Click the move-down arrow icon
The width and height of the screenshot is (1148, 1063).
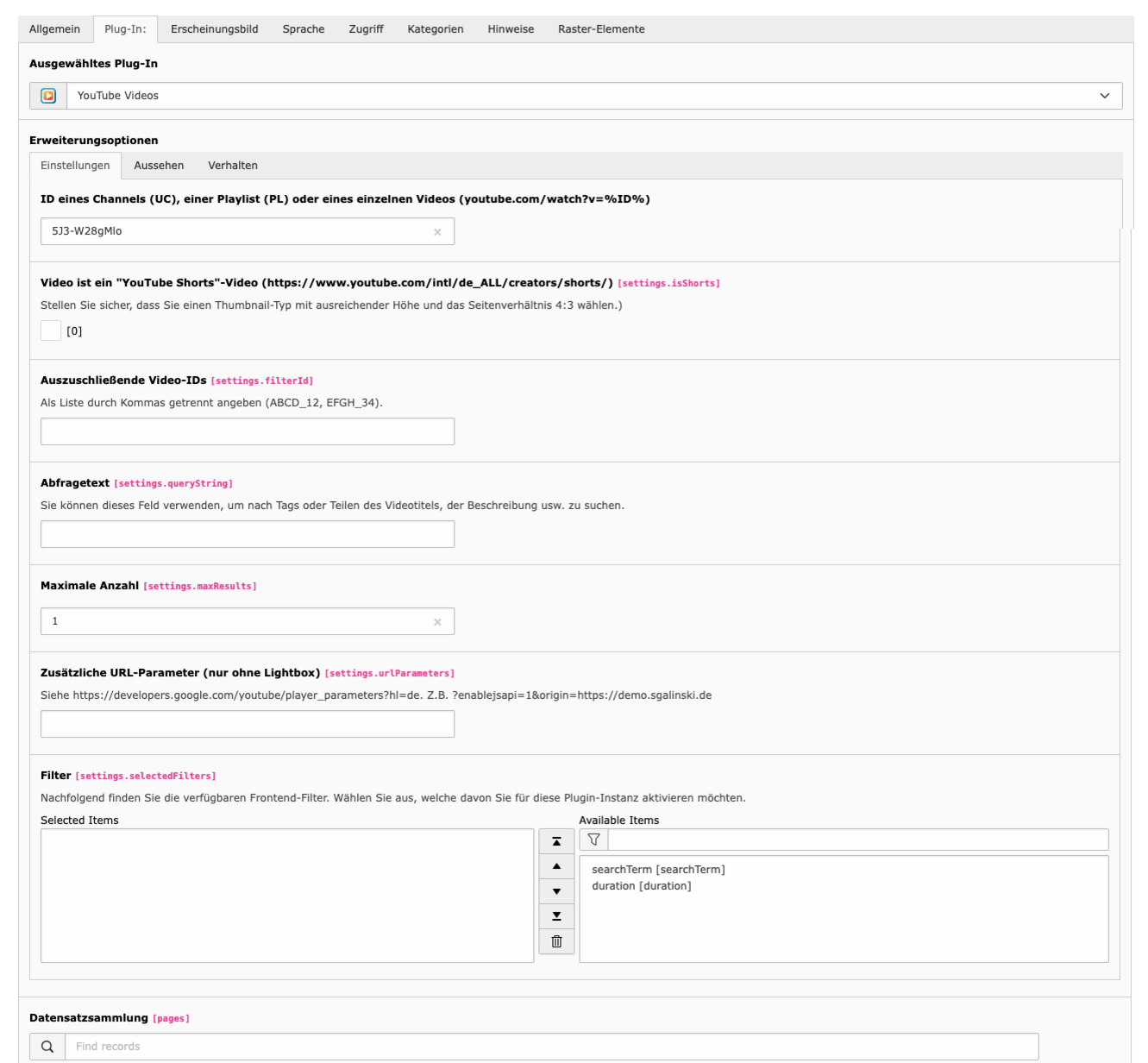coord(556,890)
